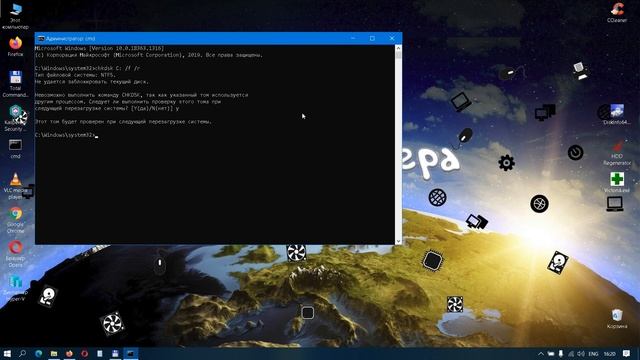The image size is (640, 360).
Task: Open the volume control in system tray
Action: (580, 353)
